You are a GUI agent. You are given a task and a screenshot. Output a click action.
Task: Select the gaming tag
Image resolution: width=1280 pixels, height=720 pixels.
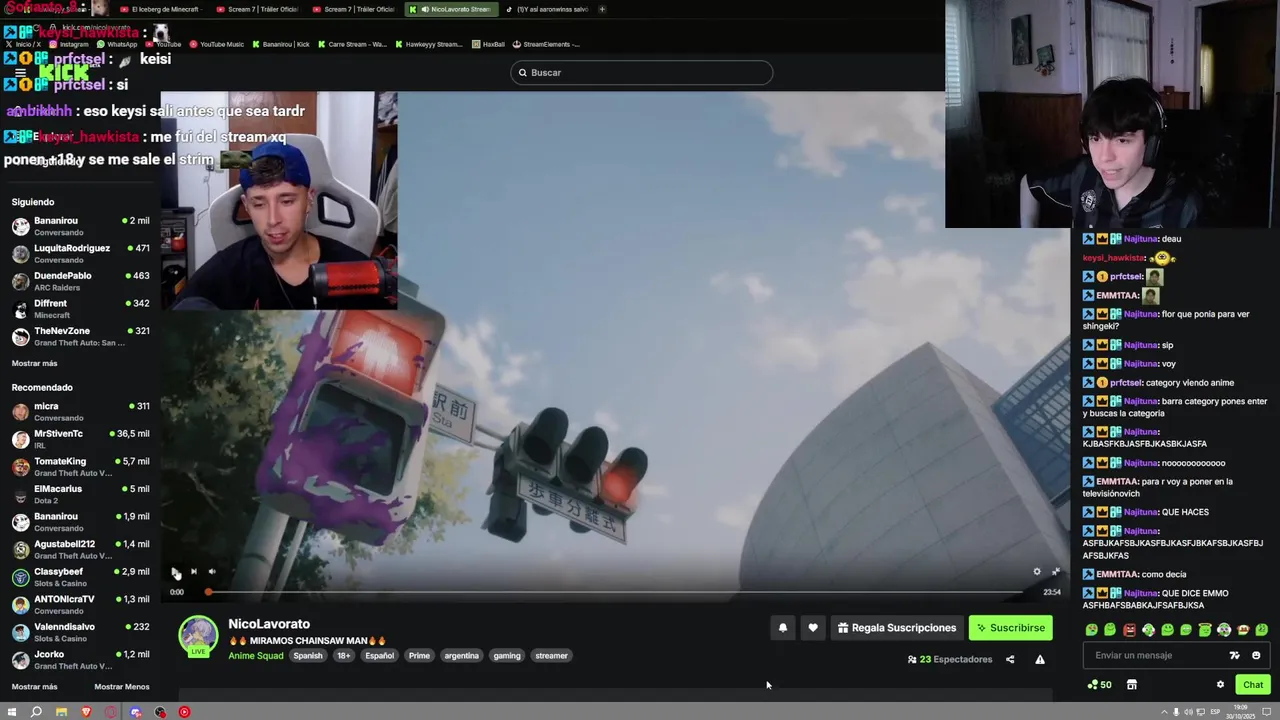click(507, 656)
